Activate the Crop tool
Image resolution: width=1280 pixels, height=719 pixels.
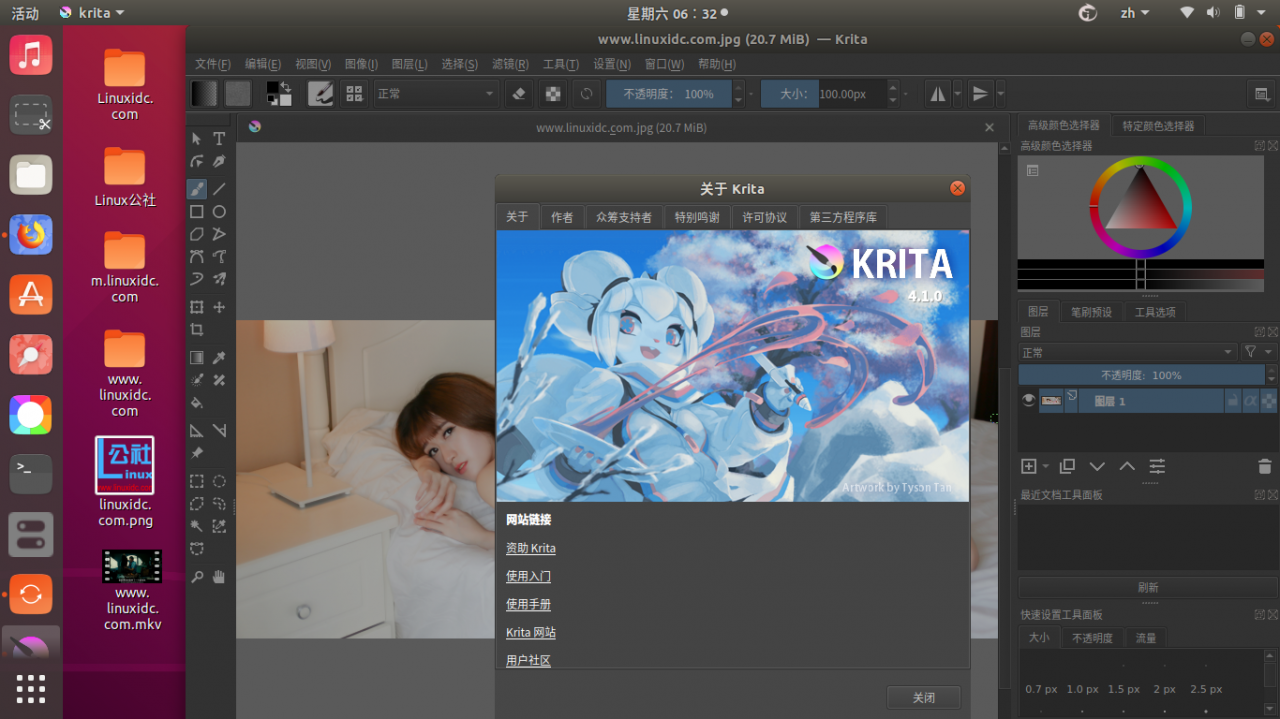(x=197, y=330)
